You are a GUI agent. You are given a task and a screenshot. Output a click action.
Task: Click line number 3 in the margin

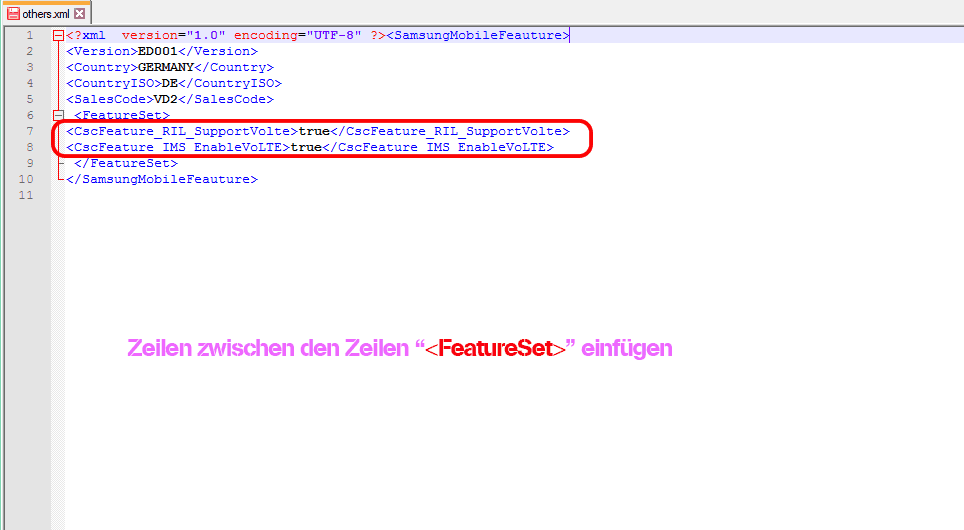(30, 67)
